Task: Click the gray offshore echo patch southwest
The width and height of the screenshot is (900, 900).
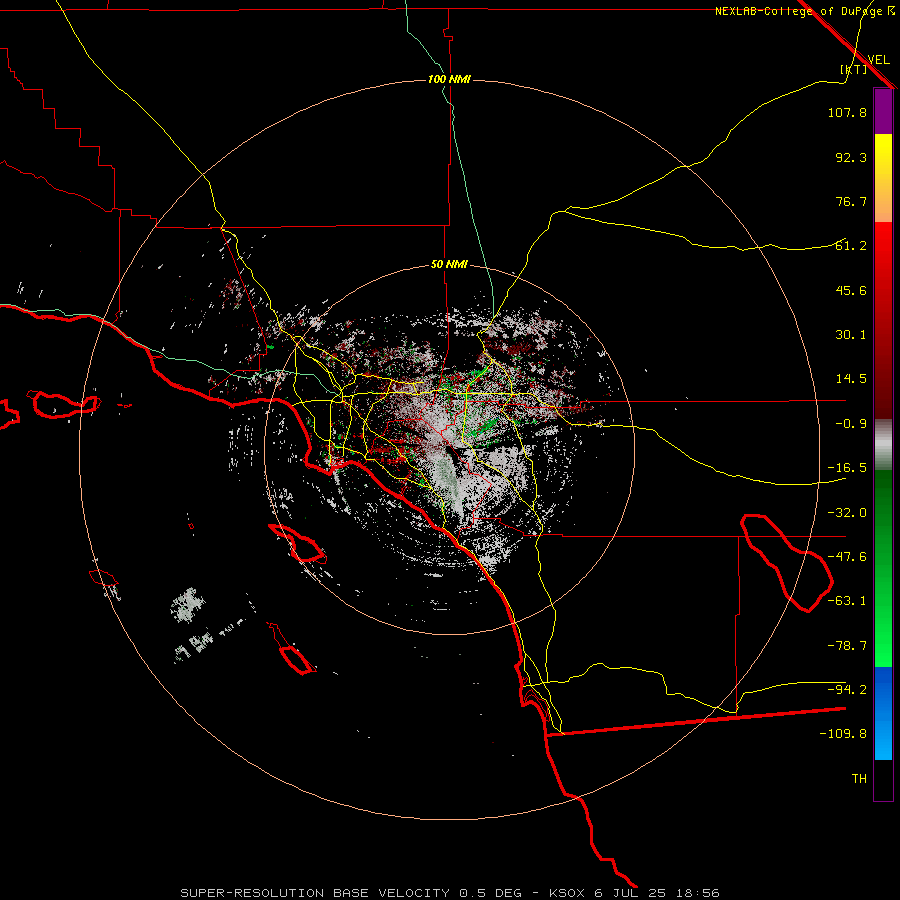Action: point(188,605)
